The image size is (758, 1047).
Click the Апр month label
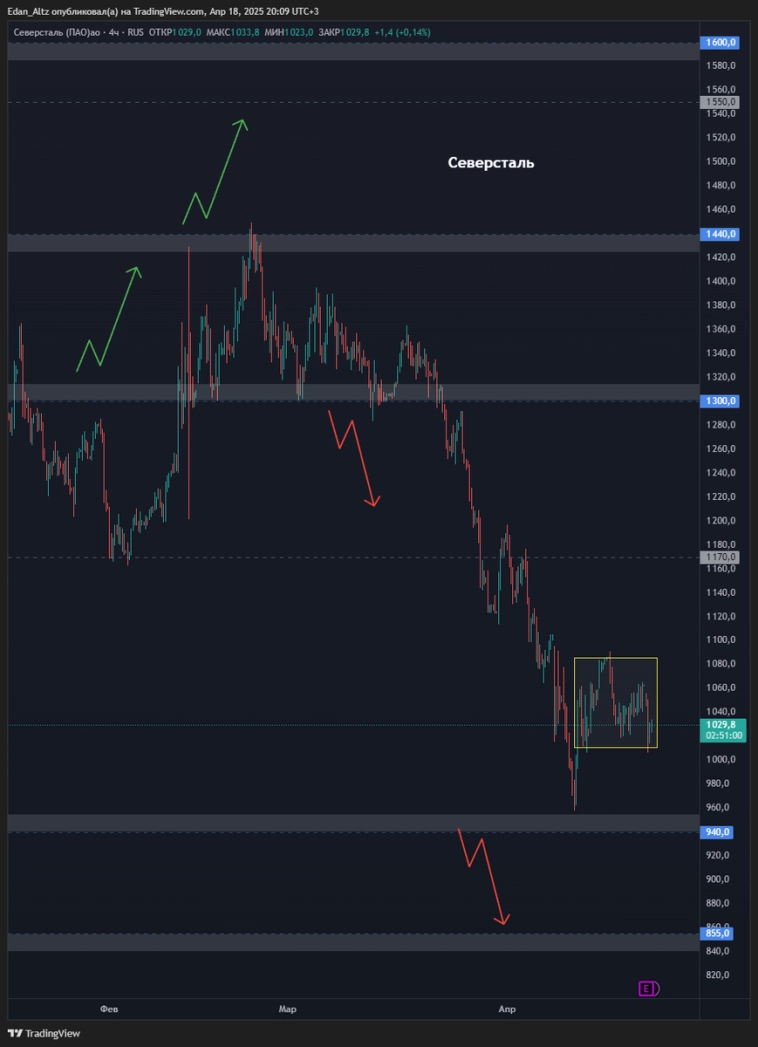[x=507, y=1009]
